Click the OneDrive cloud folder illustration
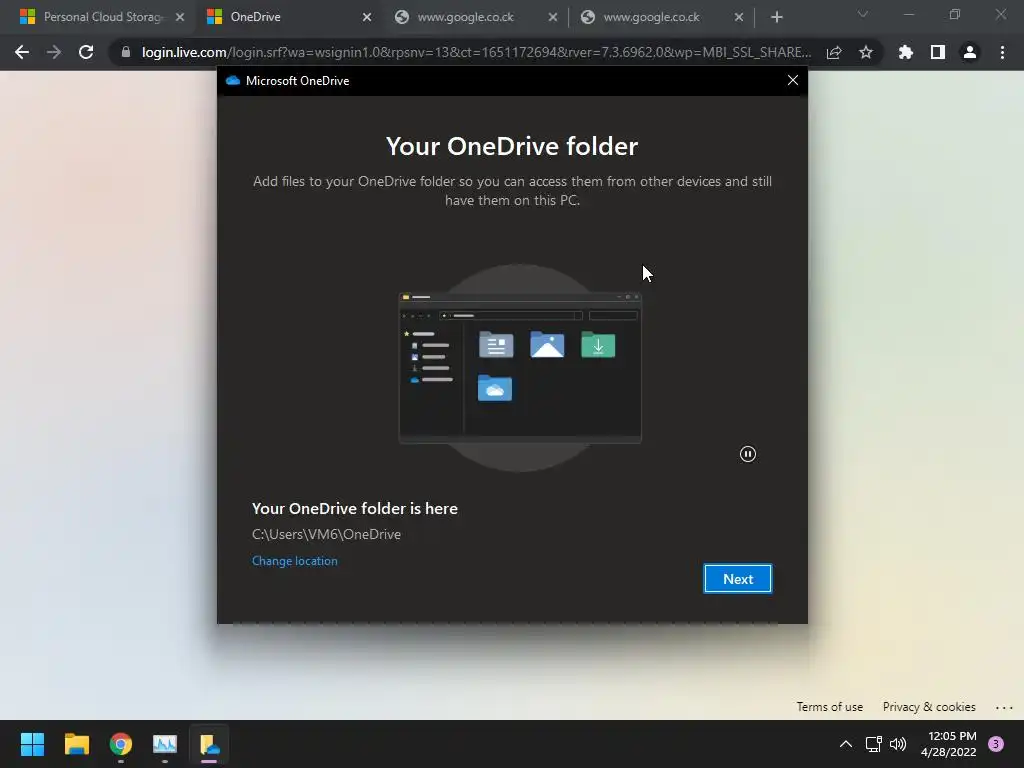Image resolution: width=1024 pixels, height=768 pixels. click(x=495, y=388)
